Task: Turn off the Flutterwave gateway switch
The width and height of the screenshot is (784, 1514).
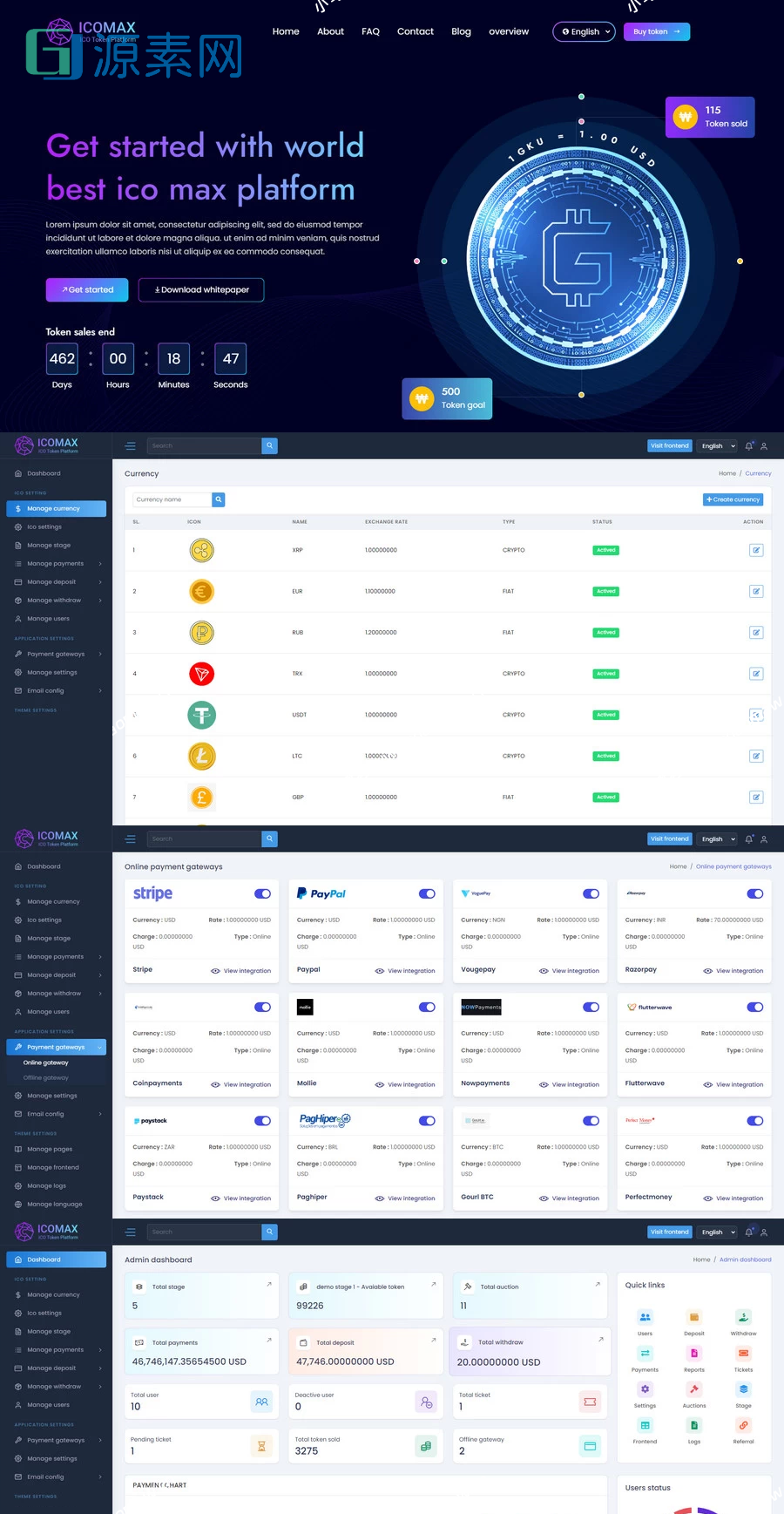Action: pos(755,1008)
